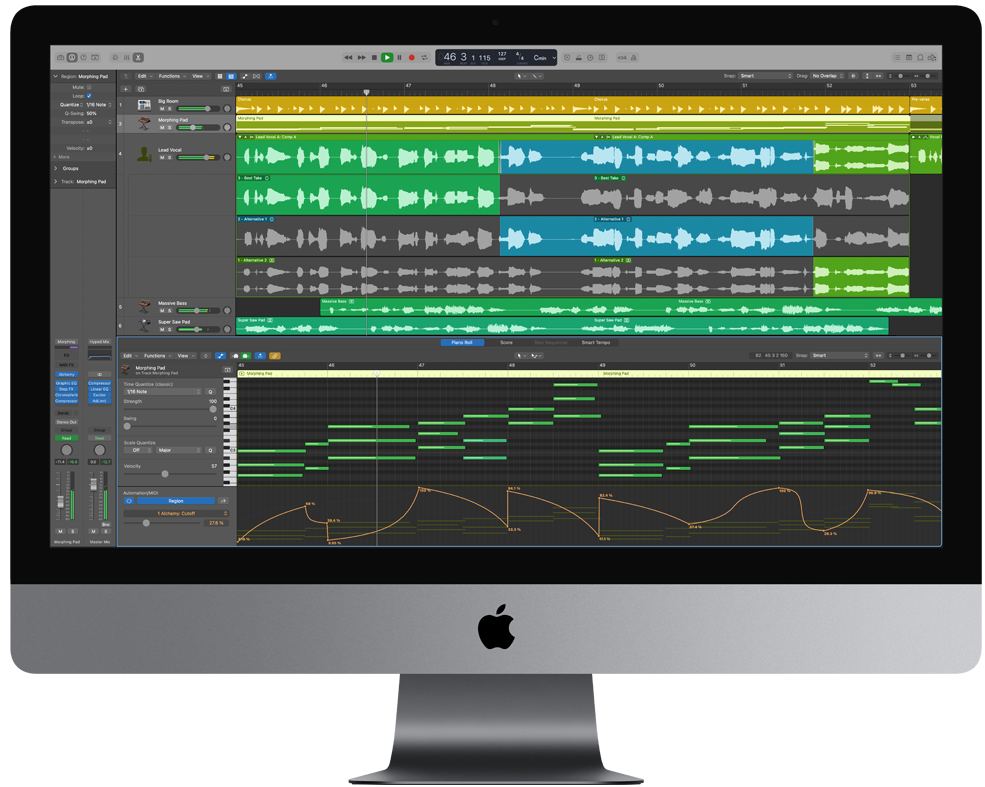The width and height of the screenshot is (985, 787).
Task: Toggle the yellow Link button in Piano Roll
Action: (x=275, y=356)
